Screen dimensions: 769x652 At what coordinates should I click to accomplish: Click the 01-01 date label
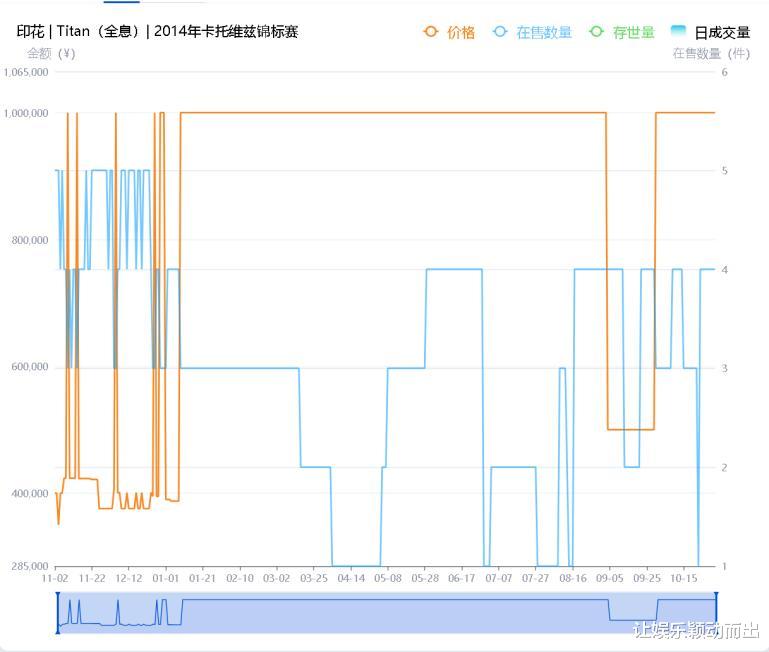point(166,578)
